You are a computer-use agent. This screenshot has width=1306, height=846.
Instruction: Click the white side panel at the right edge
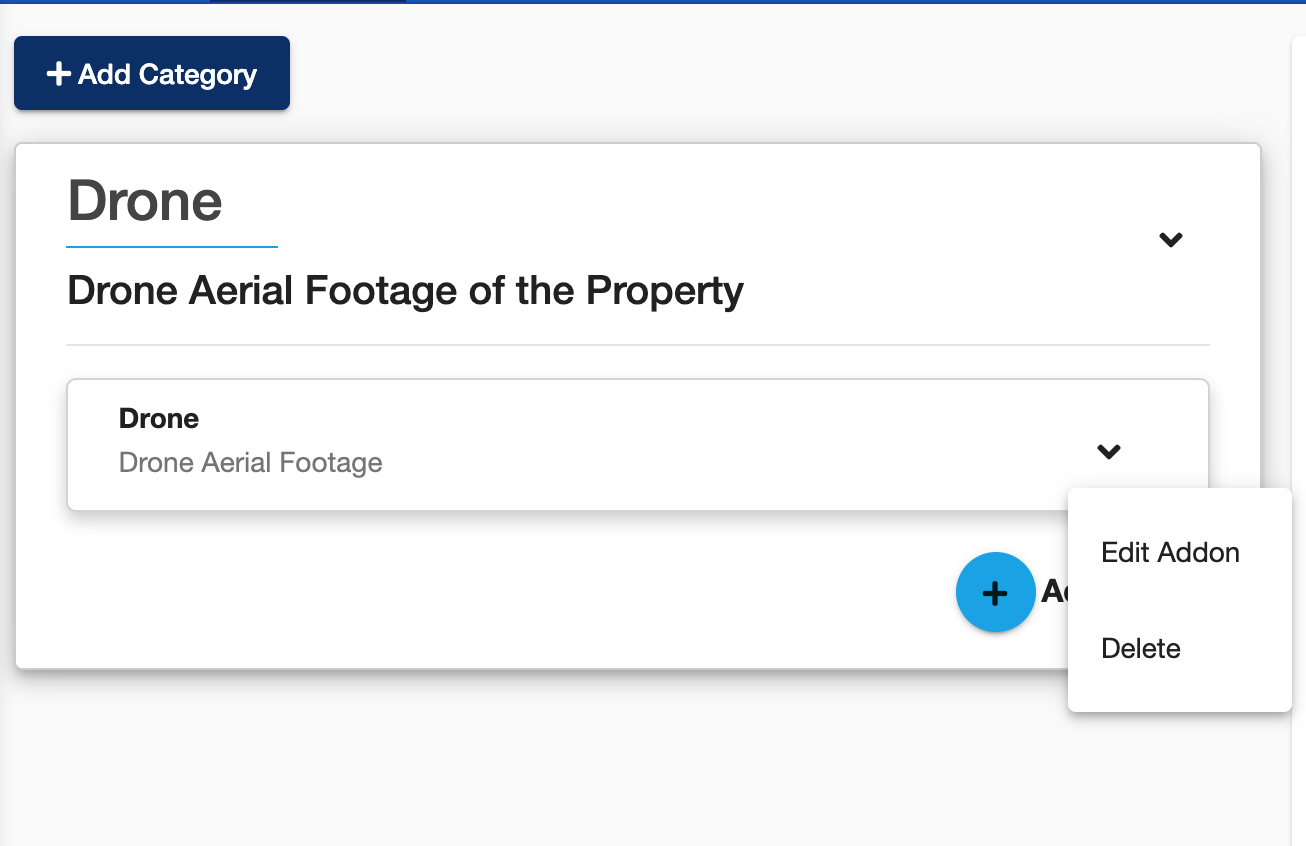click(1299, 440)
